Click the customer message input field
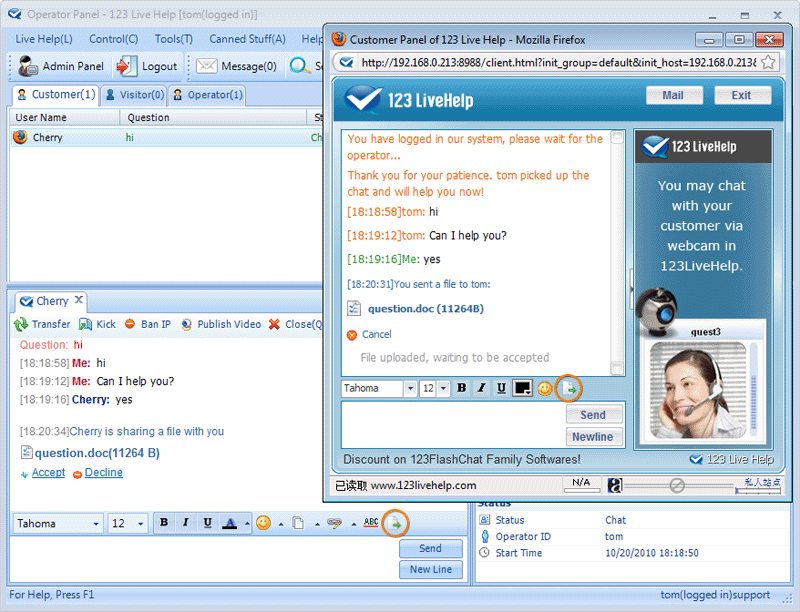The height and width of the screenshot is (612, 800). point(453,425)
